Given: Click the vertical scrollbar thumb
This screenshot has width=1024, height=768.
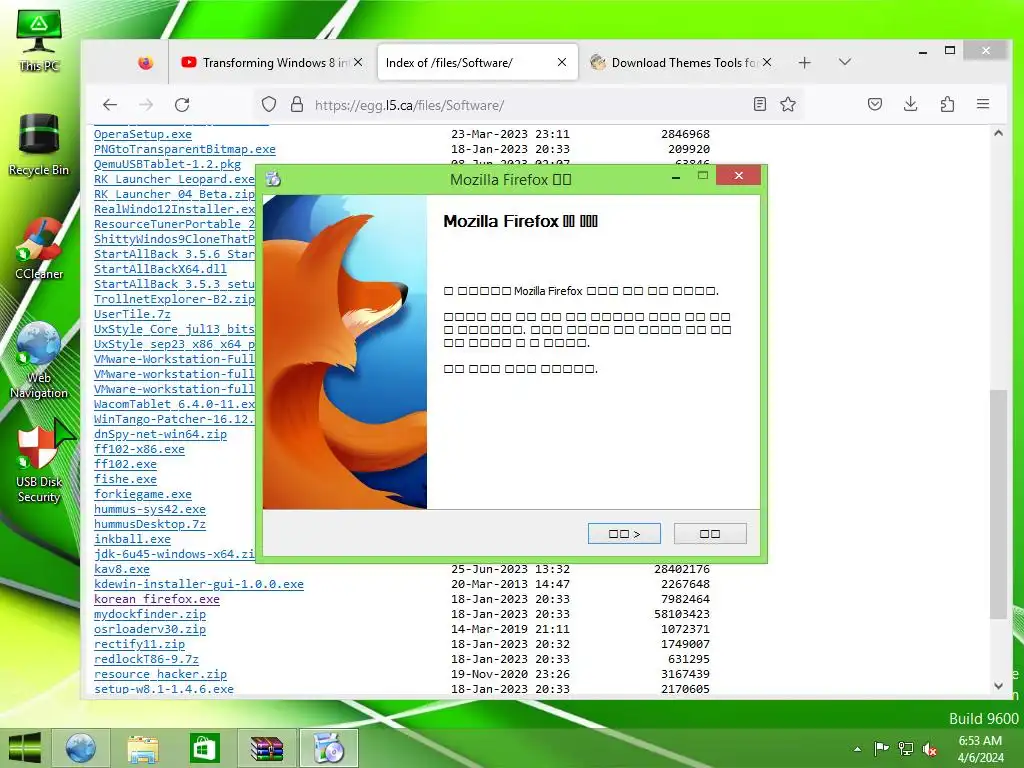Looking at the screenshot, I should point(998,504).
